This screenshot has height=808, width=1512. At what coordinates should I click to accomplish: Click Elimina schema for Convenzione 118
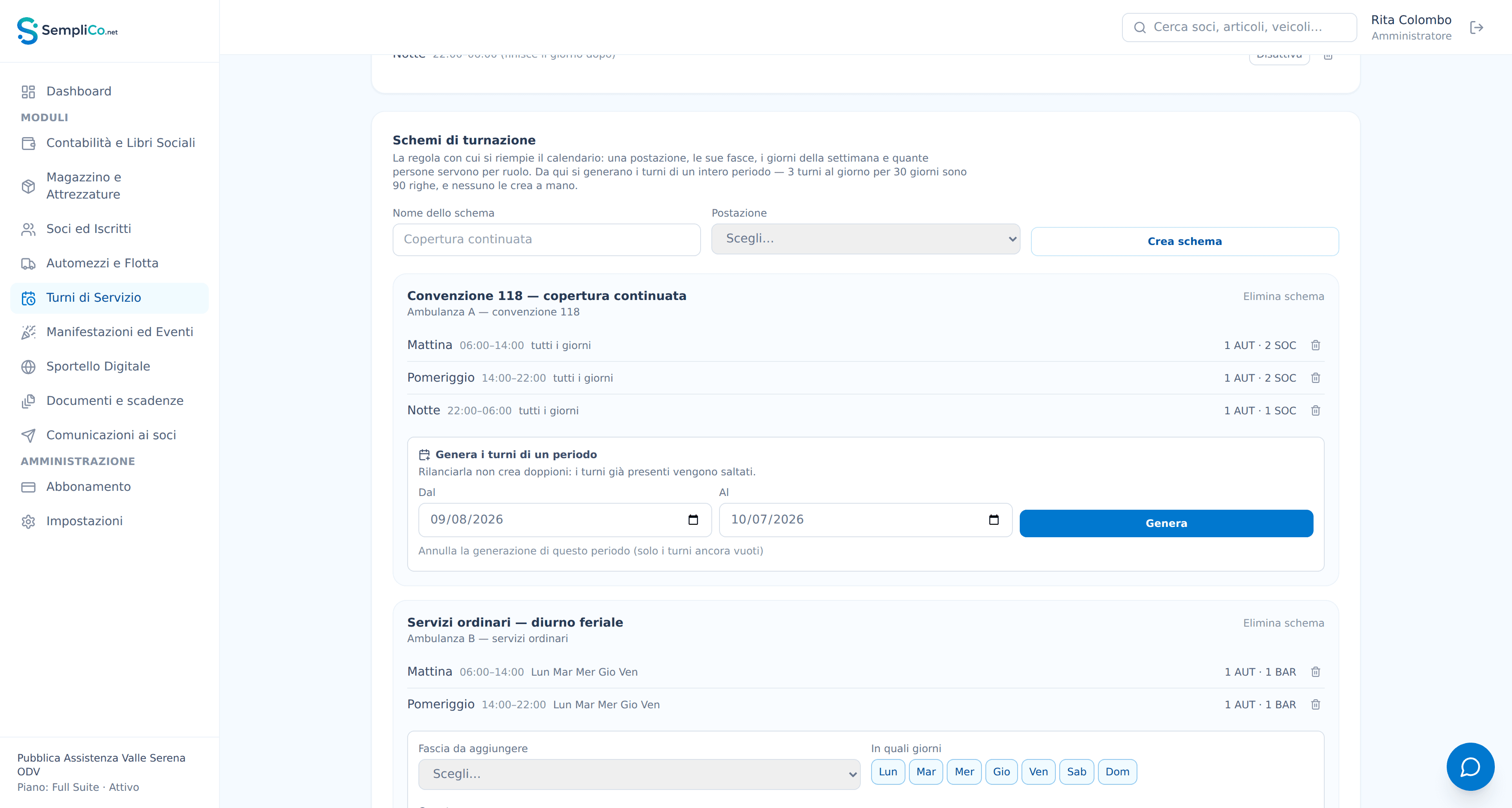1283,297
